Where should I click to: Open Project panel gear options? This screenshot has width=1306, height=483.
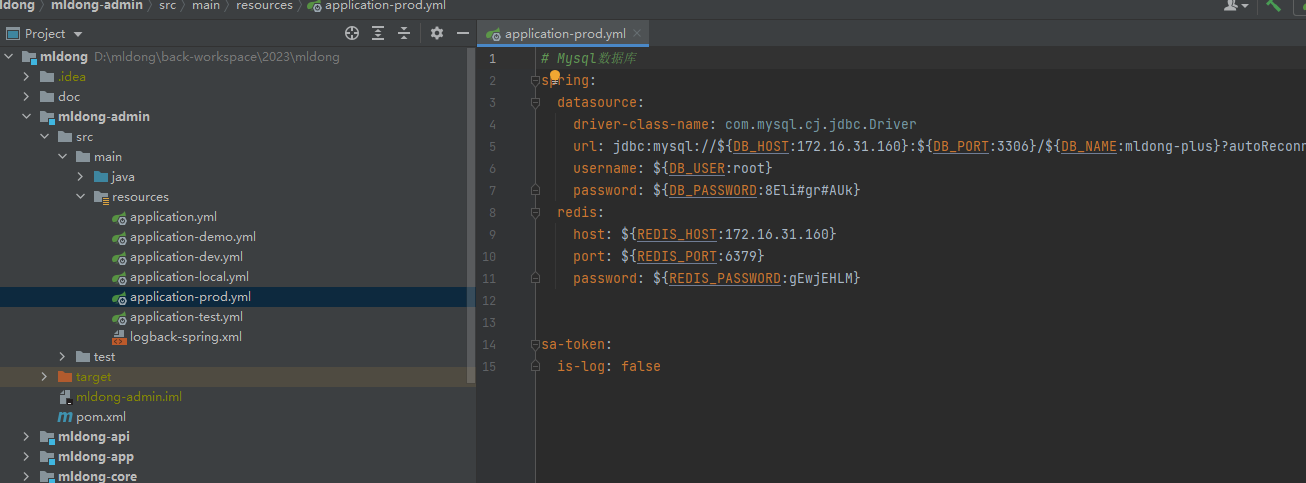click(436, 33)
